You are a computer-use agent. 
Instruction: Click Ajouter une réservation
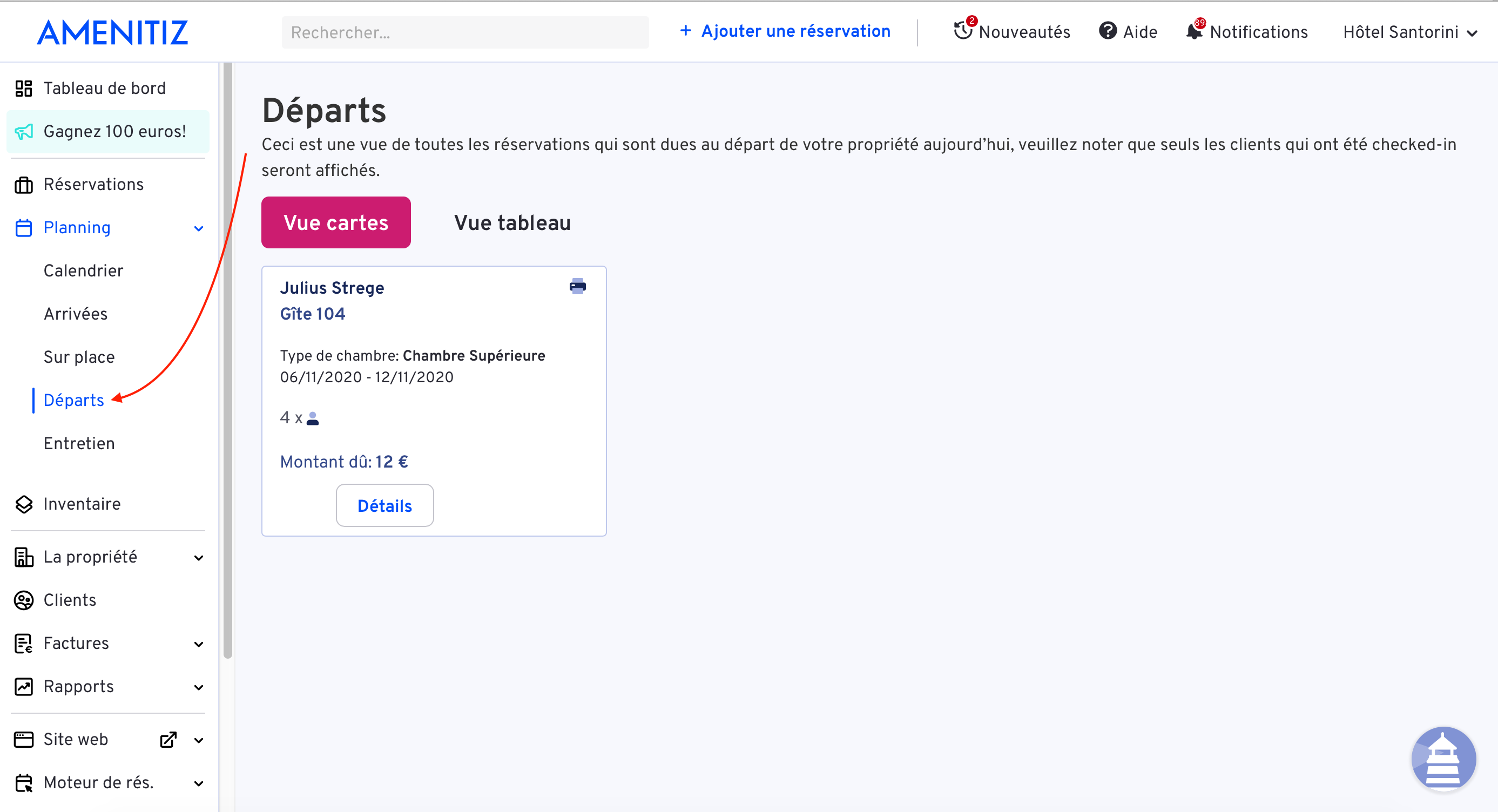coord(785,31)
